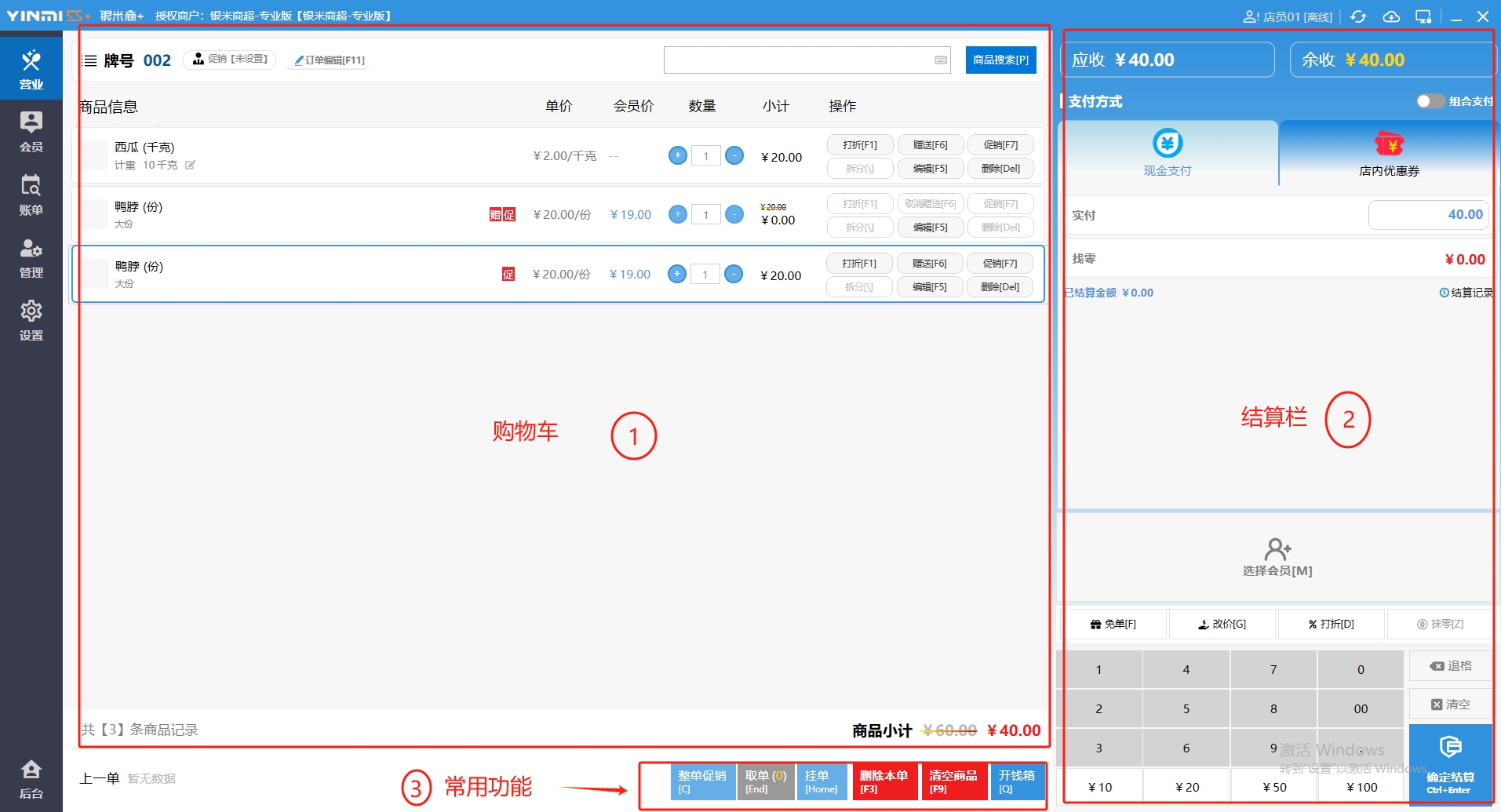Click the ¥50 quick amount key

pyautogui.click(x=1273, y=787)
